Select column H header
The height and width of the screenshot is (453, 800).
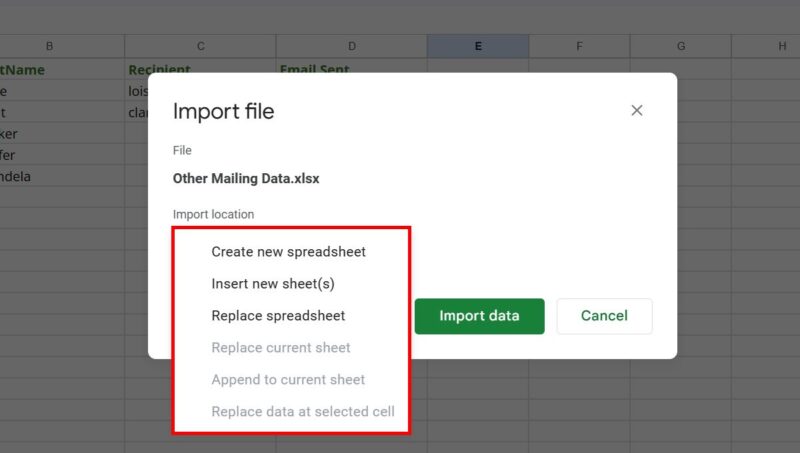[x=766, y=46]
